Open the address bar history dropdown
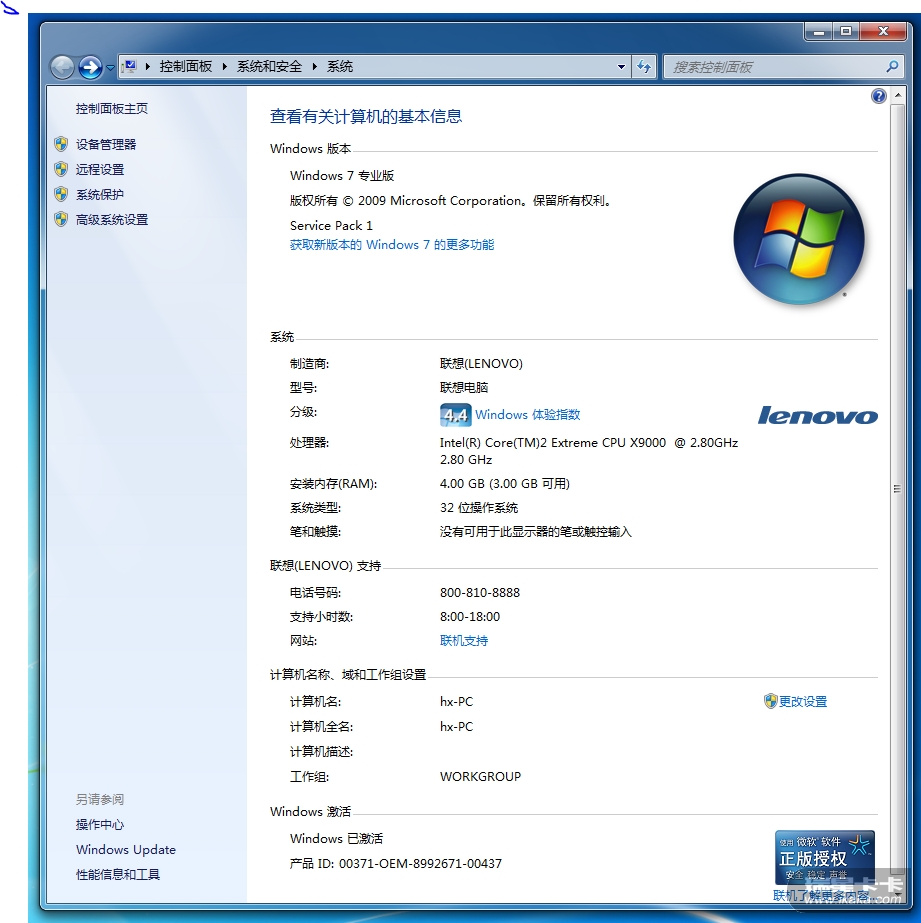Viewport: 921px width, 923px height. [x=621, y=67]
